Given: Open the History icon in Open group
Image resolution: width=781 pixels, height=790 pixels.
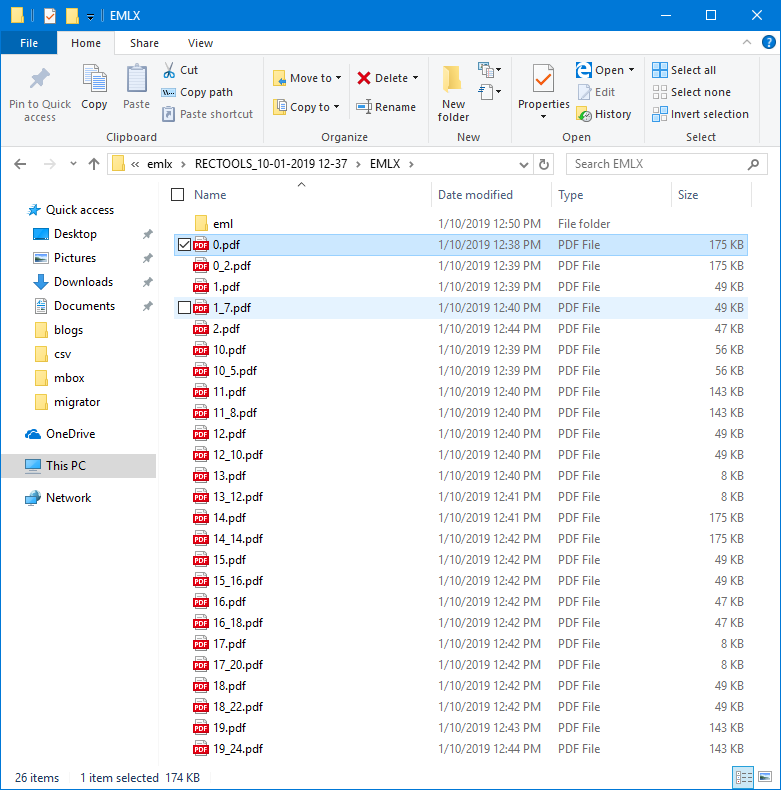Looking at the screenshot, I should click(x=584, y=114).
